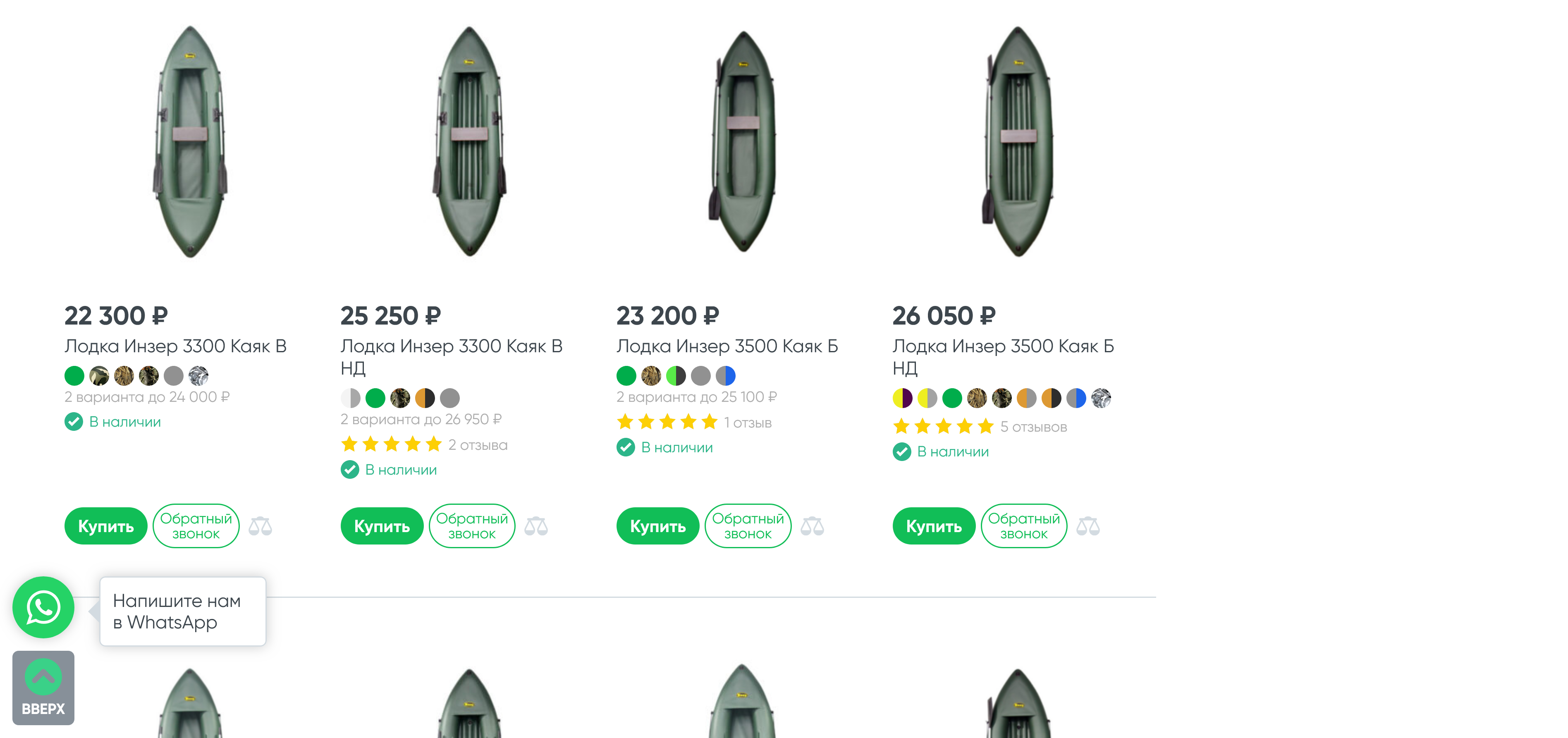Viewport: 1568px width, 738px height.
Task: Request Обратный звонок for Инзер 3500 Каяк Б
Action: point(748,525)
